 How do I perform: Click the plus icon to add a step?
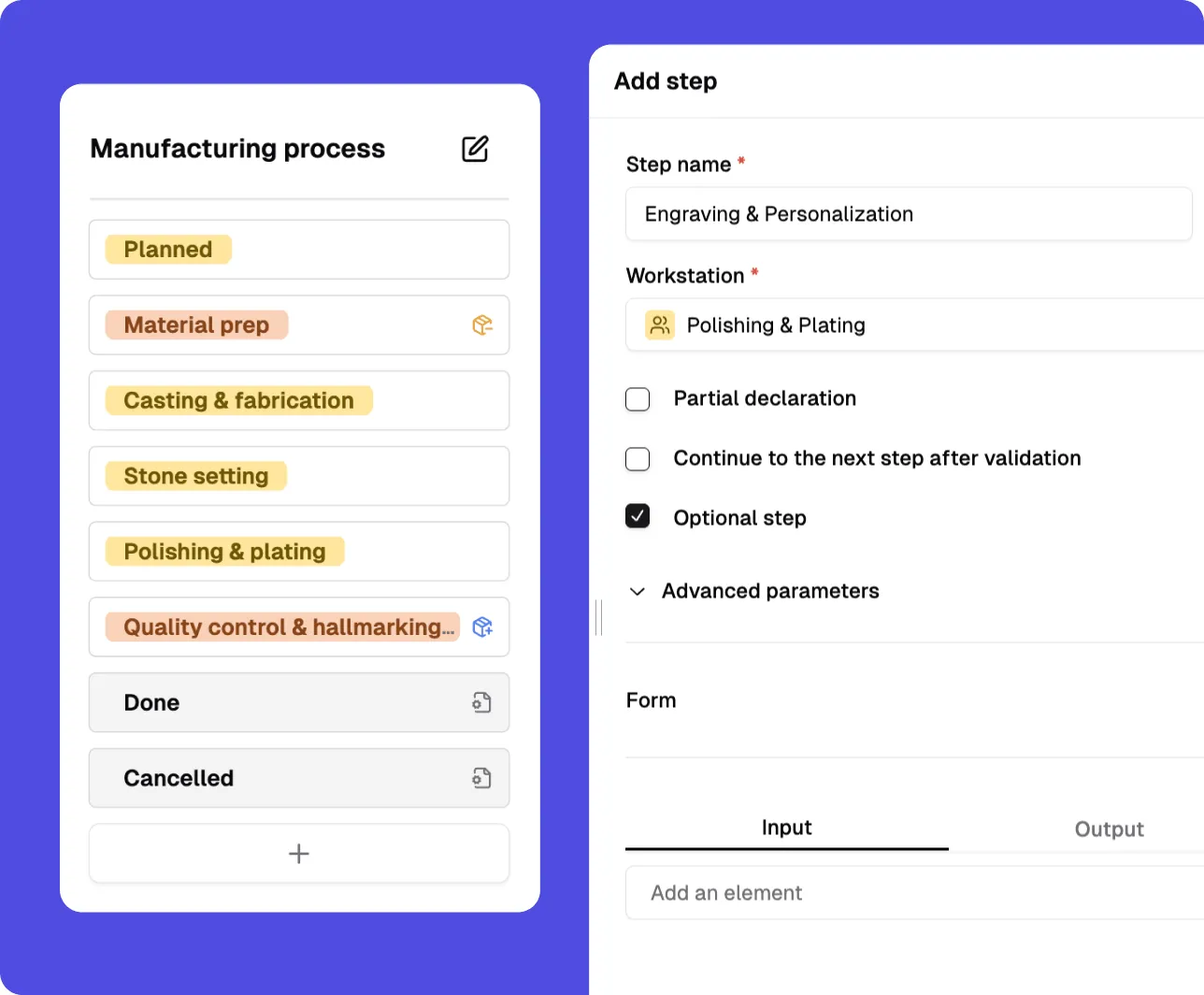coord(299,854)
